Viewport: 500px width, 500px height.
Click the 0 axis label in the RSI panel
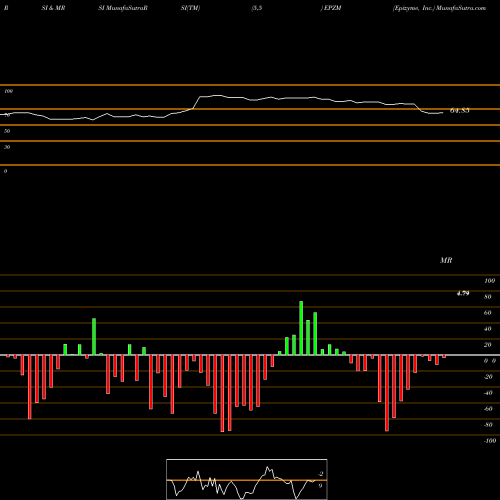(5, 171)
